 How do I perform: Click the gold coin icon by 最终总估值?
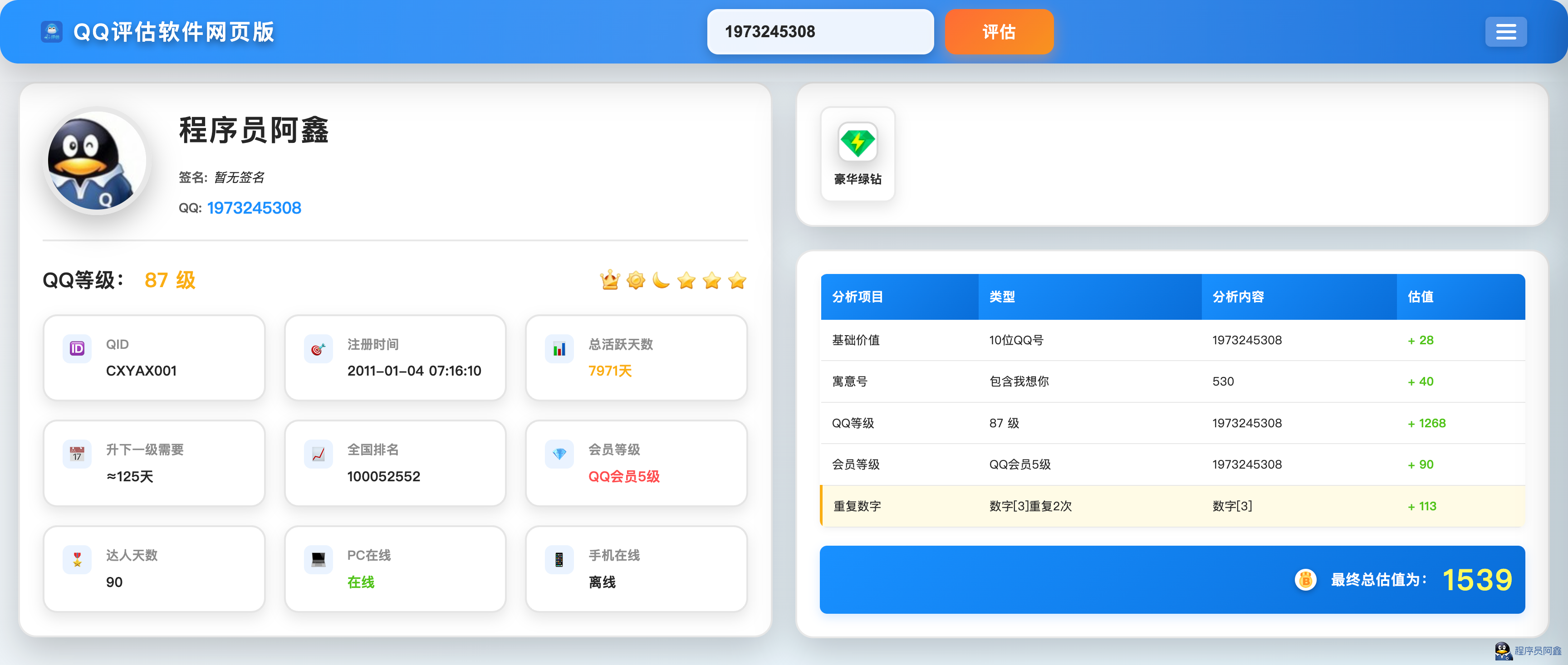coord(1306,579)
